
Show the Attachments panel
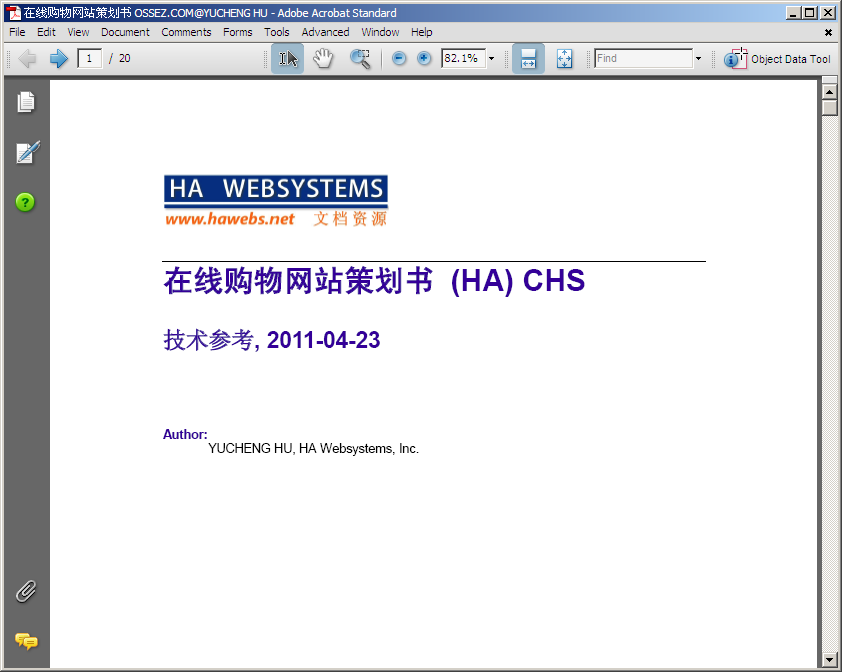[x=26, y=591]
